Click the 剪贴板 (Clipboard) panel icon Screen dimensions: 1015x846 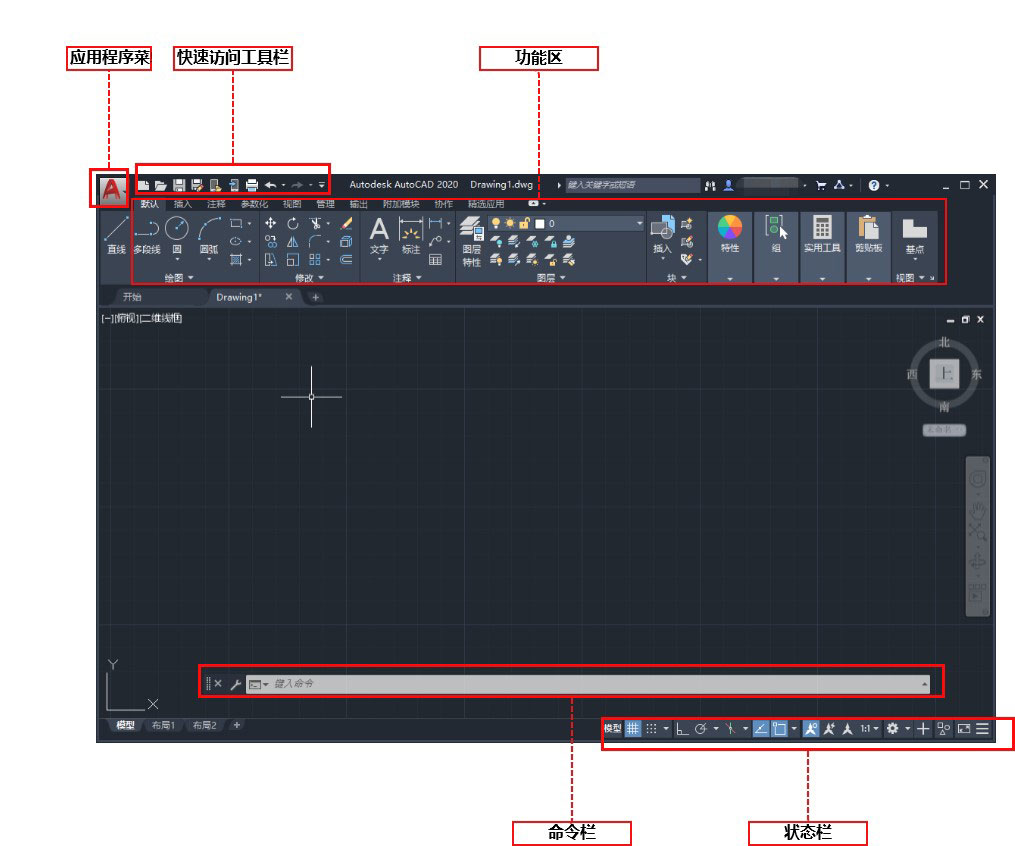click(x=866, y=225)
